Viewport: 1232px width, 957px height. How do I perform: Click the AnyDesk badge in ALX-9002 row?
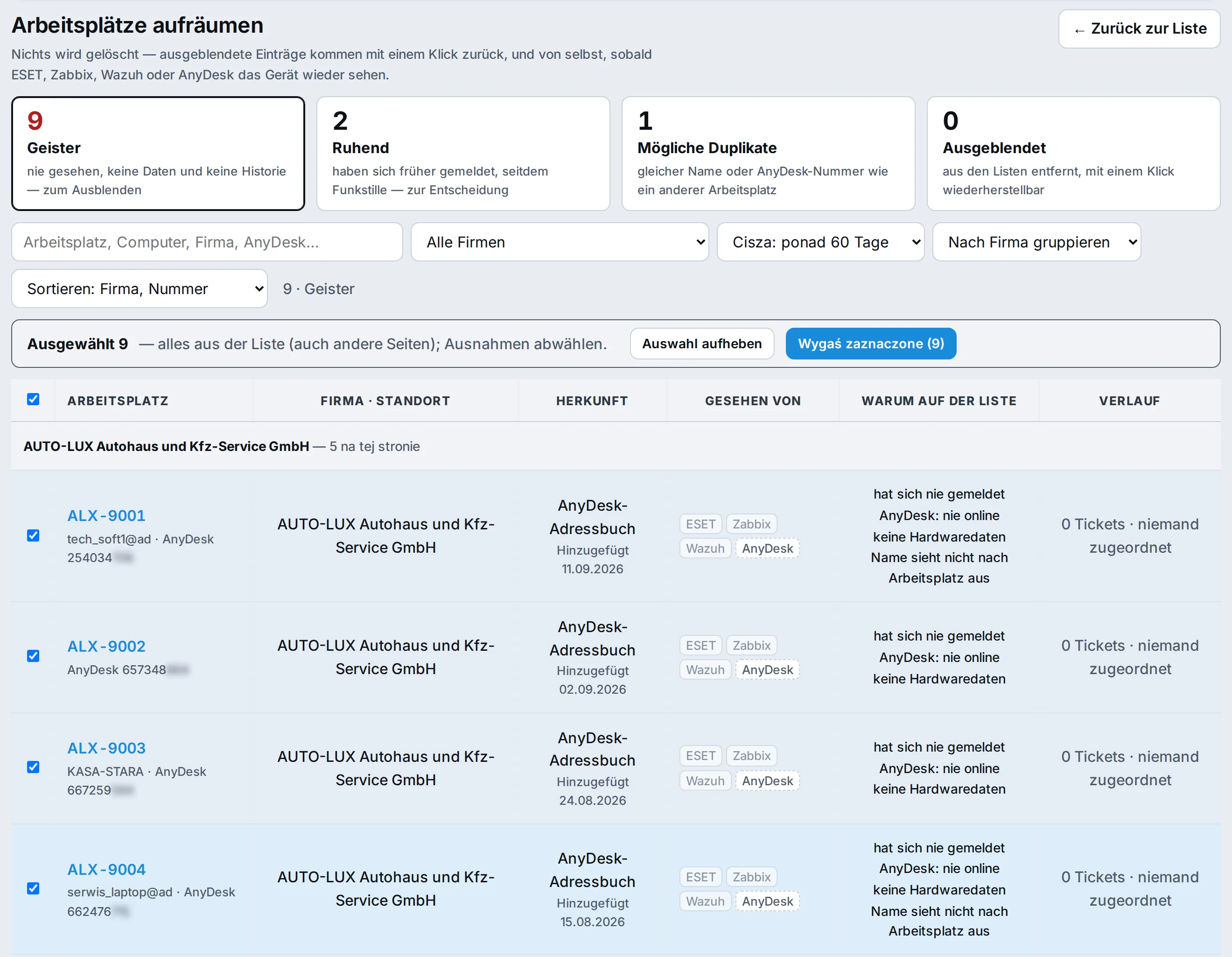tap(767, 670)
